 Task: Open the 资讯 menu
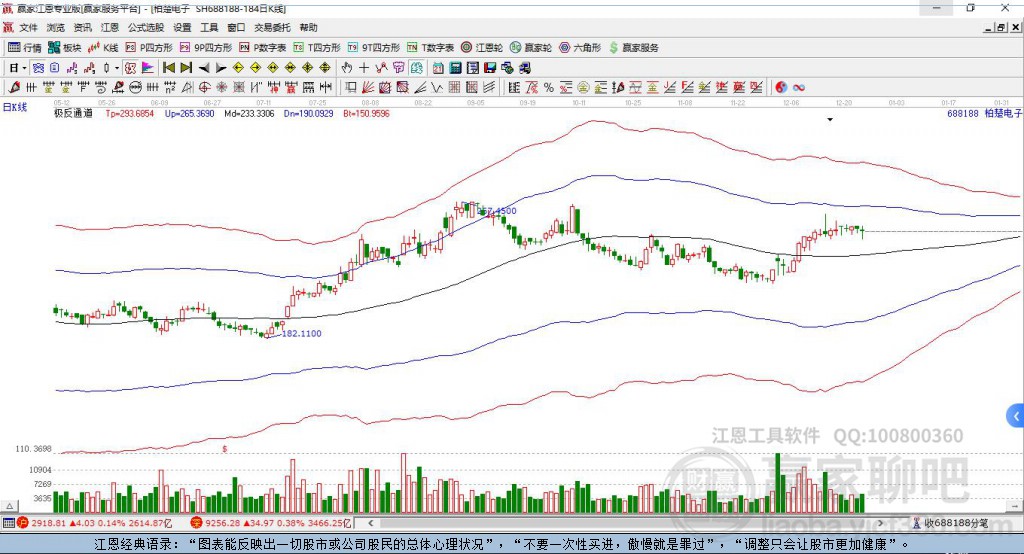tap(82, 27)
